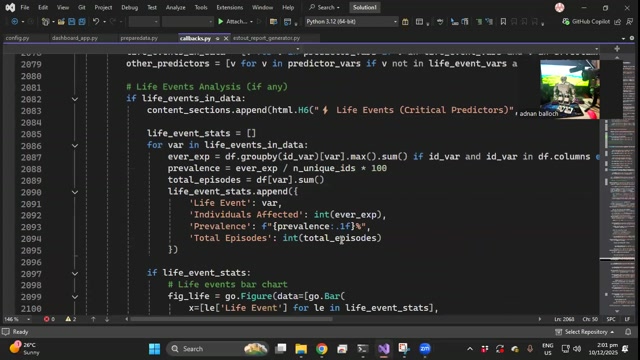This screenshot has width=640, height=360.
Task: Switch to the preparedata.py tab
Action: tap(139, 38)
